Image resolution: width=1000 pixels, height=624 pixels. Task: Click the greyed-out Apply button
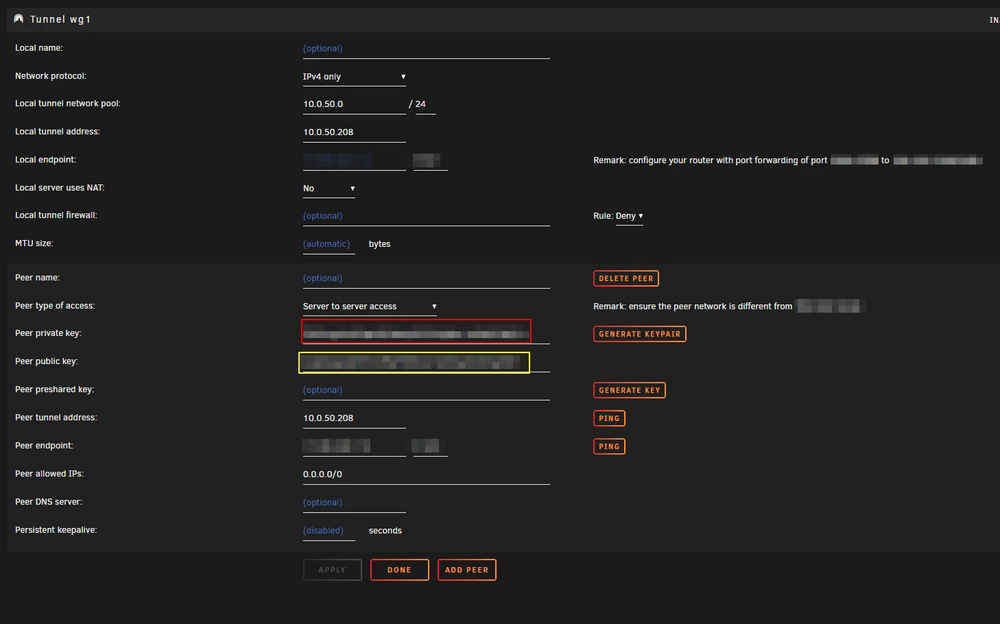pyautogui.click(x=332, y=570)
